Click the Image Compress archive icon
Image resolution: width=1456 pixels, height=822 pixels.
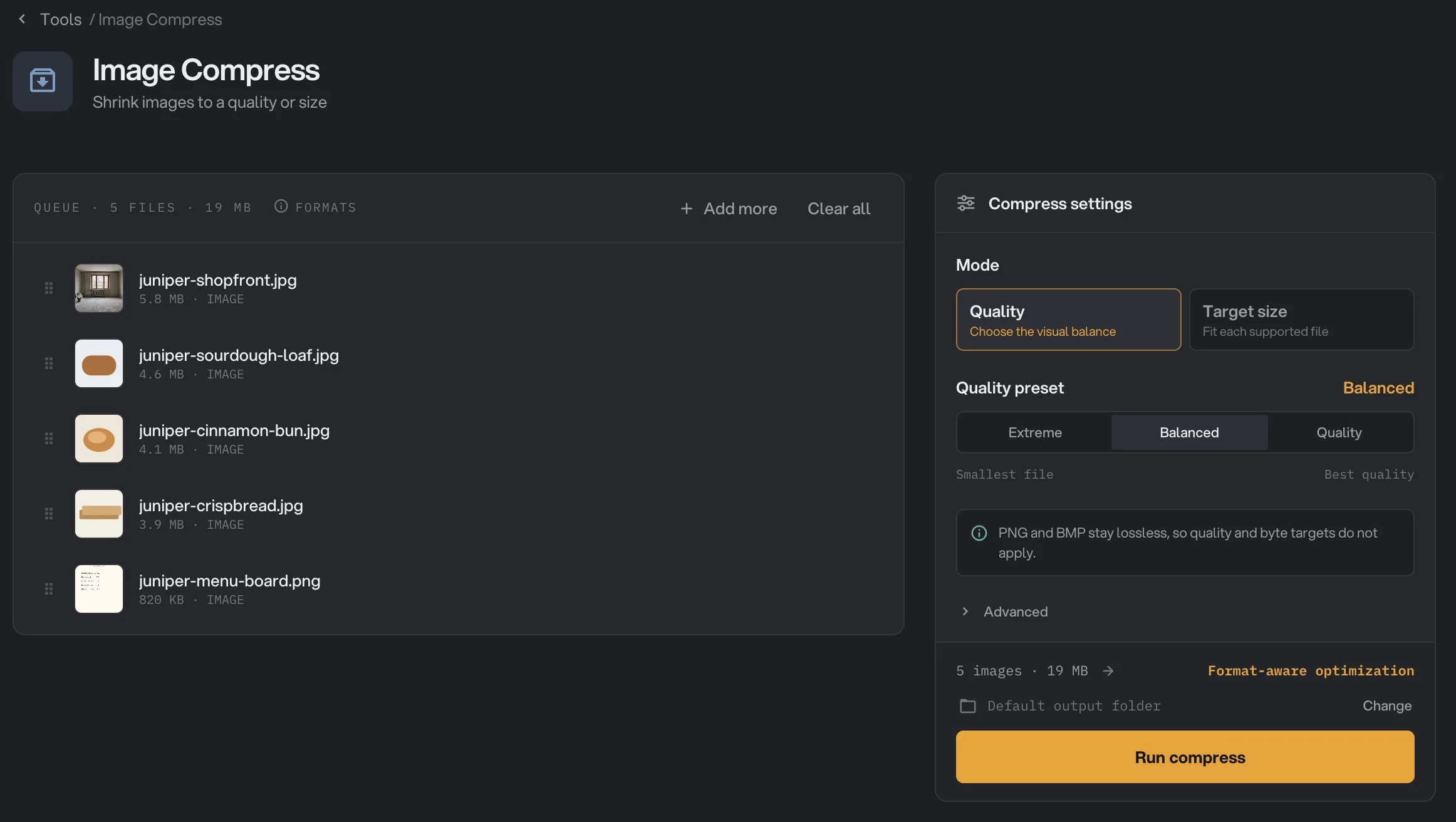(43, 81)
